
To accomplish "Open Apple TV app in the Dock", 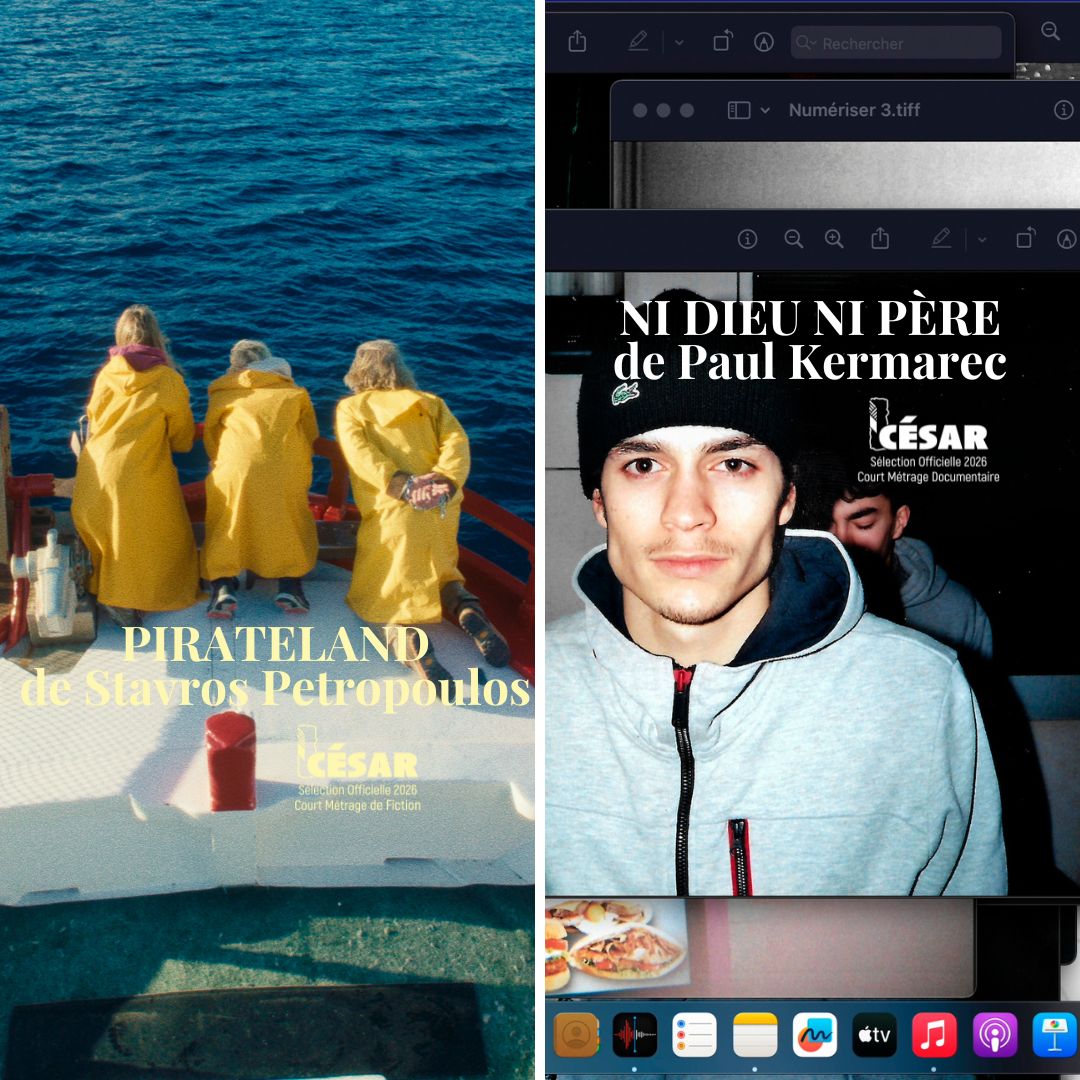I will click(874, 1035).
